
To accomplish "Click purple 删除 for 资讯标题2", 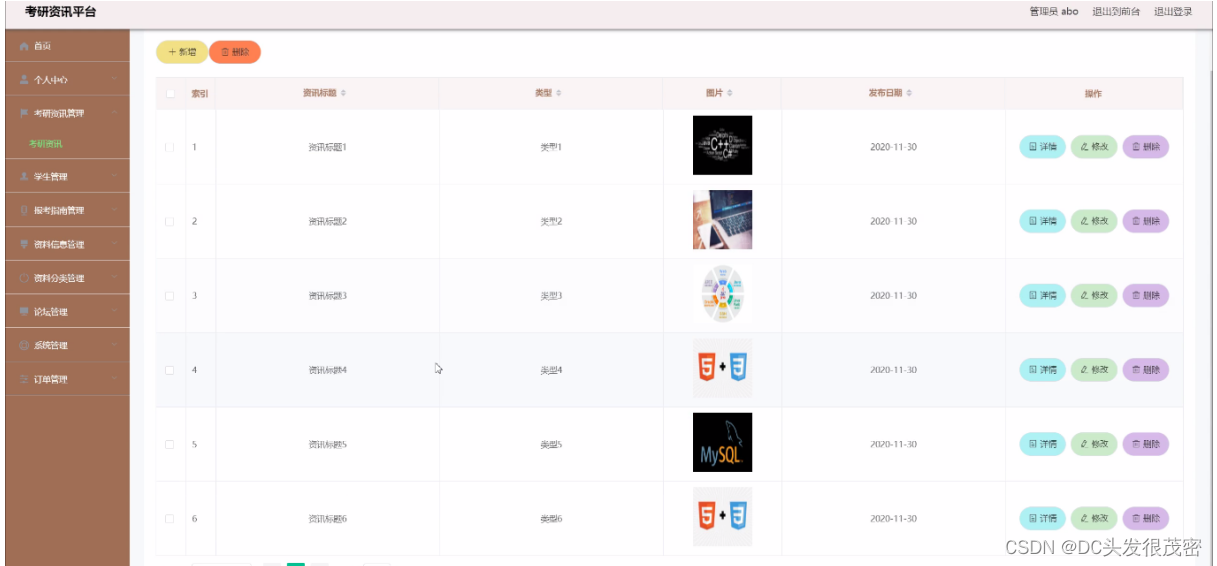I will [1146, 221].
